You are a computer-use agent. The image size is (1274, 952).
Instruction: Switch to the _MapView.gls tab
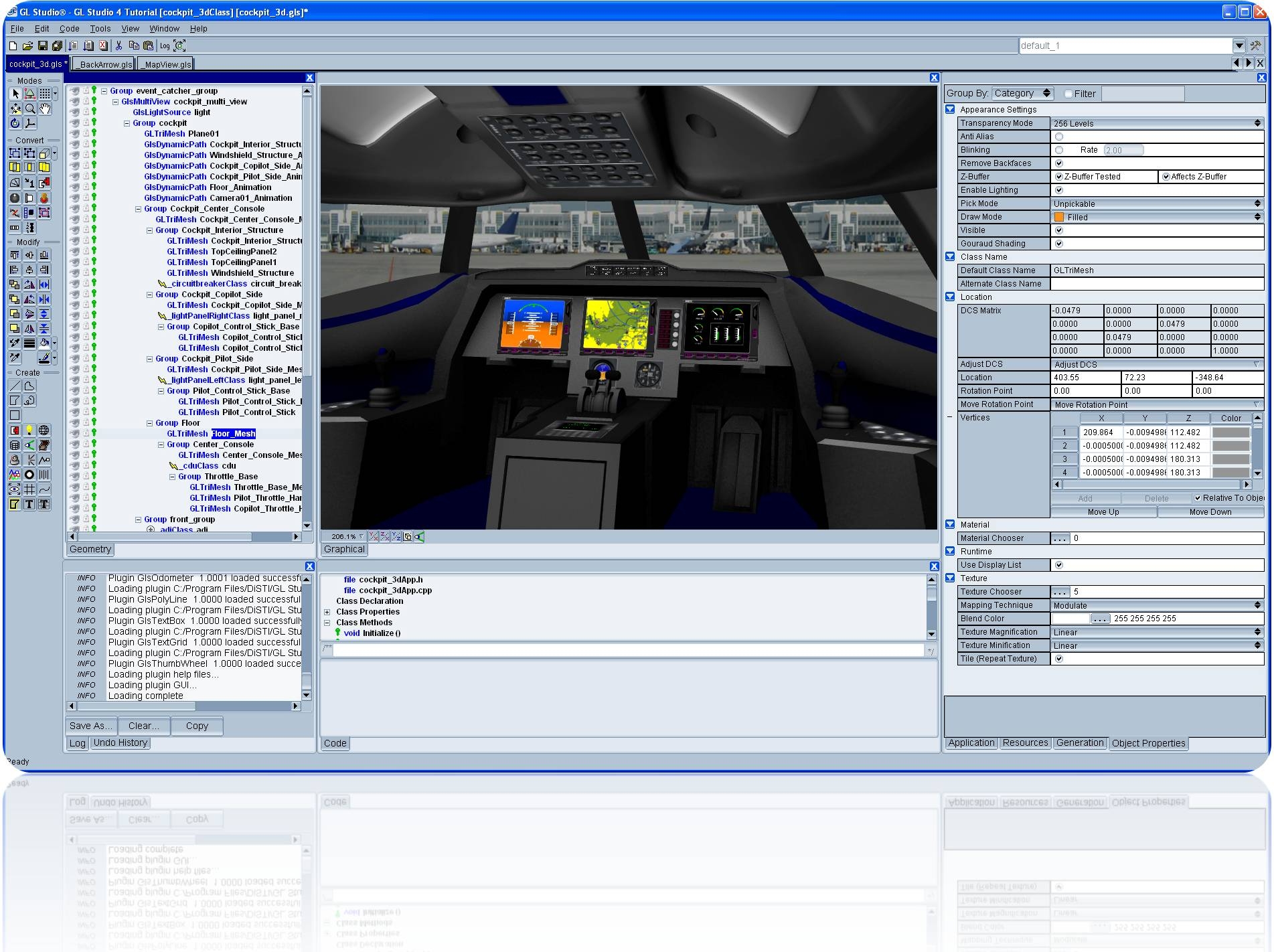(166, 64)
